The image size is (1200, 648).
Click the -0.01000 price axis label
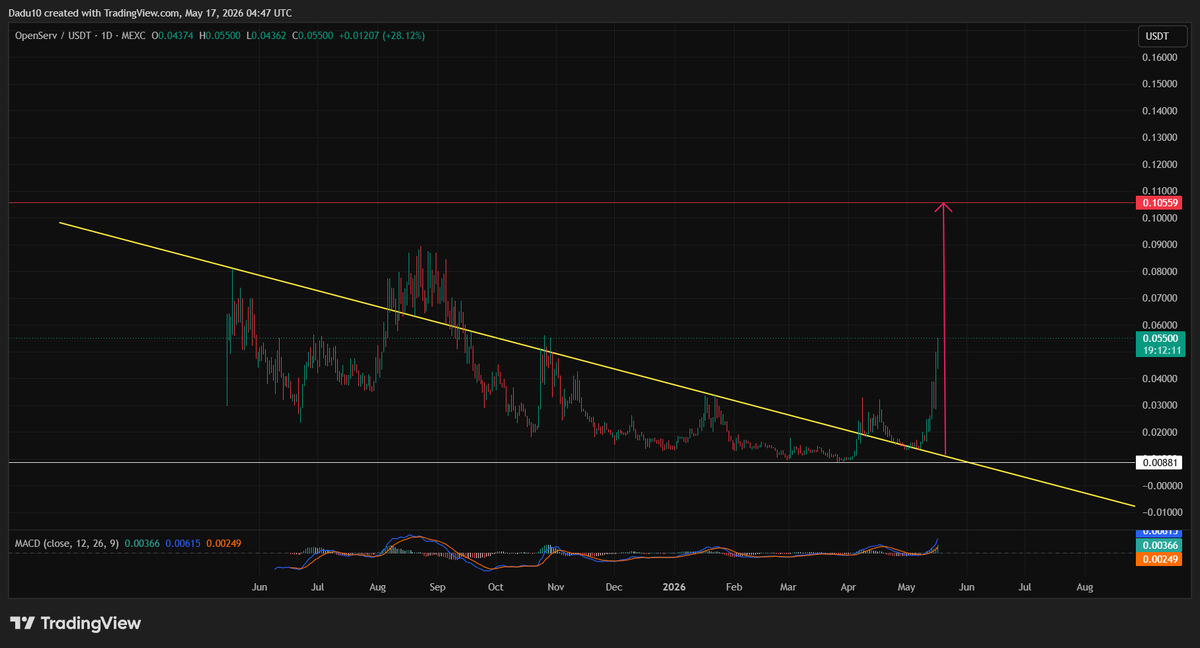click(x=1160, y=513)
